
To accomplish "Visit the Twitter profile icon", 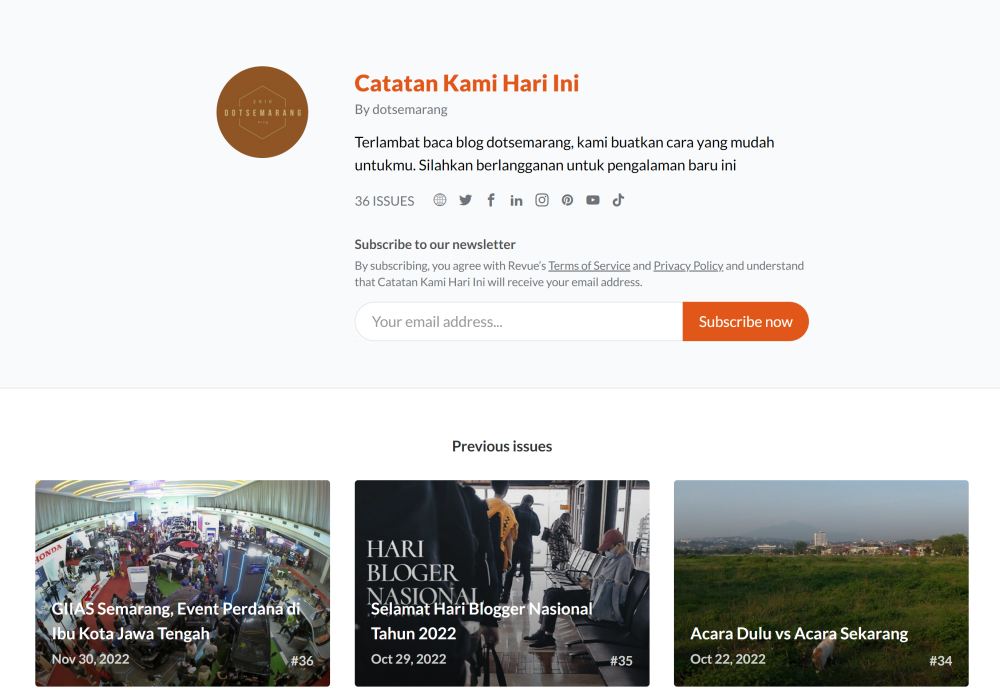I will click(466, 200).
